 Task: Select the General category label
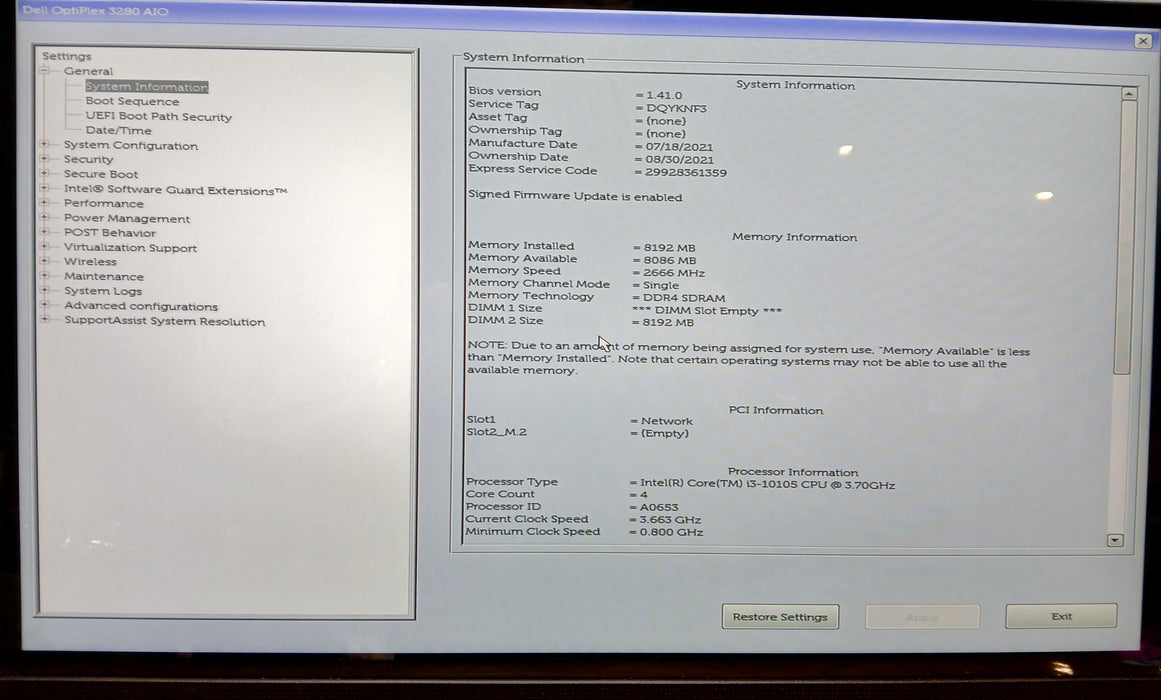[88, 71]
